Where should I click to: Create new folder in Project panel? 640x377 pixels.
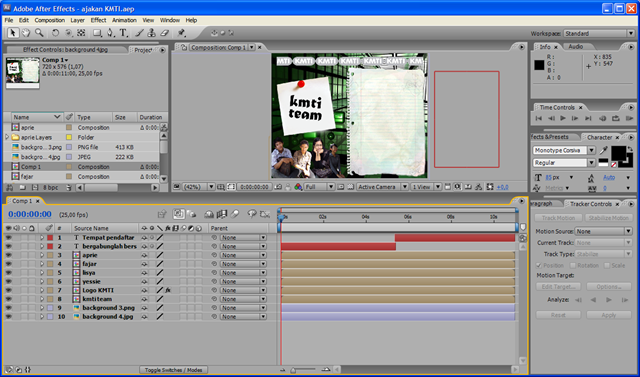pyautogui.click(x=22, y=187)
